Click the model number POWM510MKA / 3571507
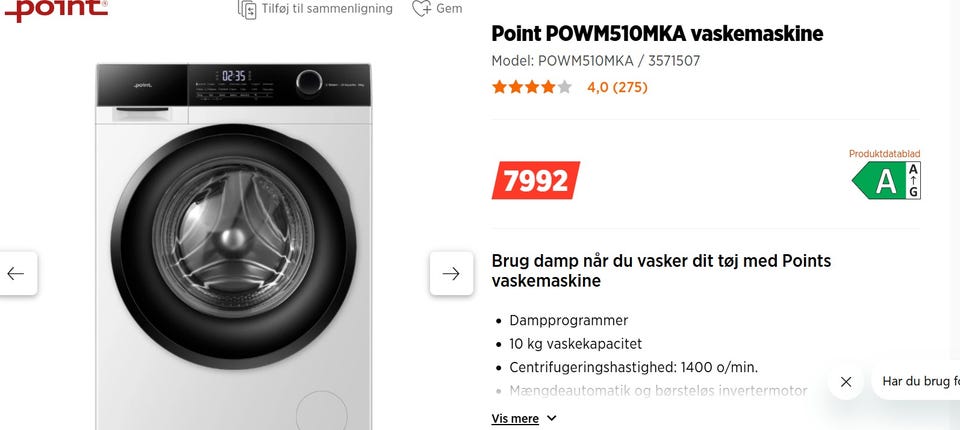This screenshot has width=960, height=430. point(595,60)
